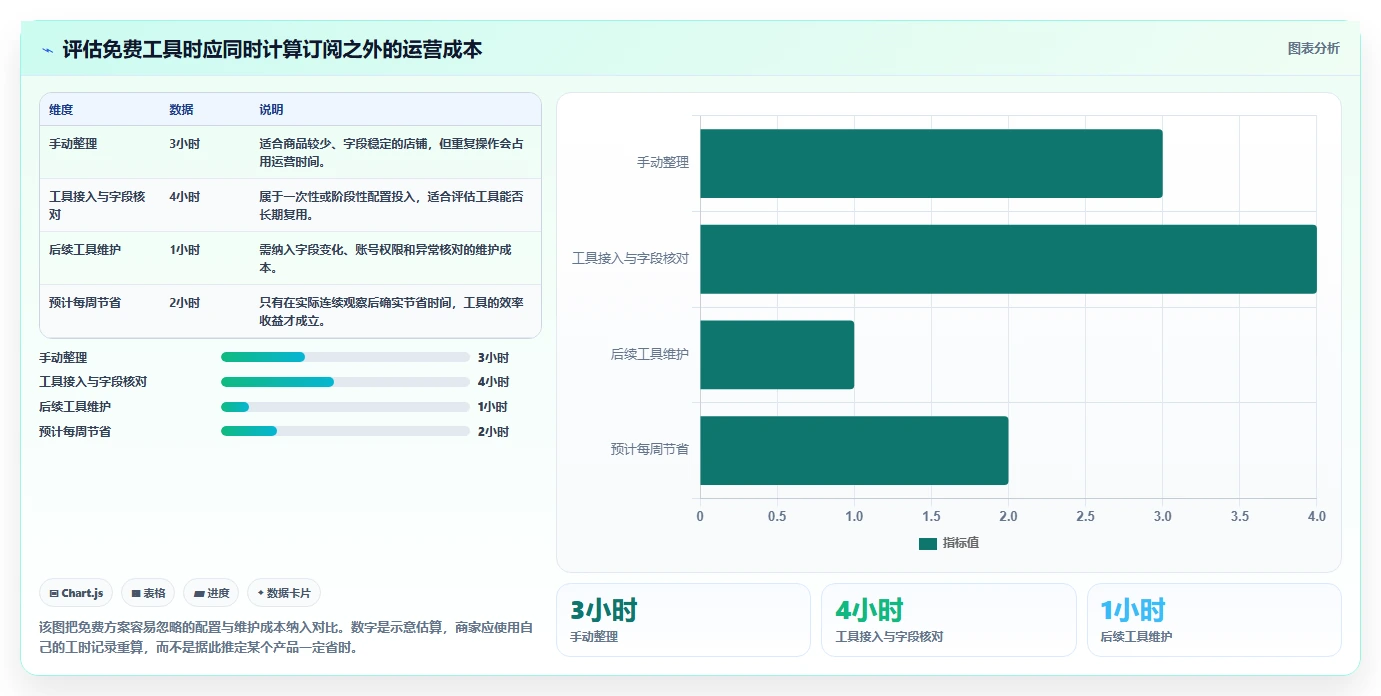The height and width of the screenshot is (696, 1381).
Task: Click the 维度 column header
Action: point(61,110)
